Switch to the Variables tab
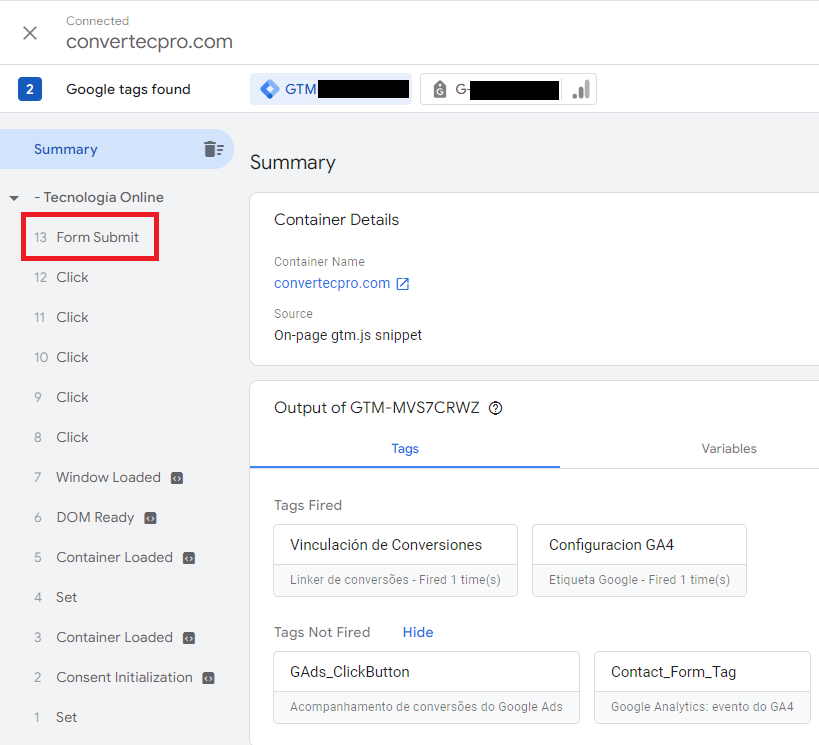The image size is (819, 745). [x=729, y=449]
